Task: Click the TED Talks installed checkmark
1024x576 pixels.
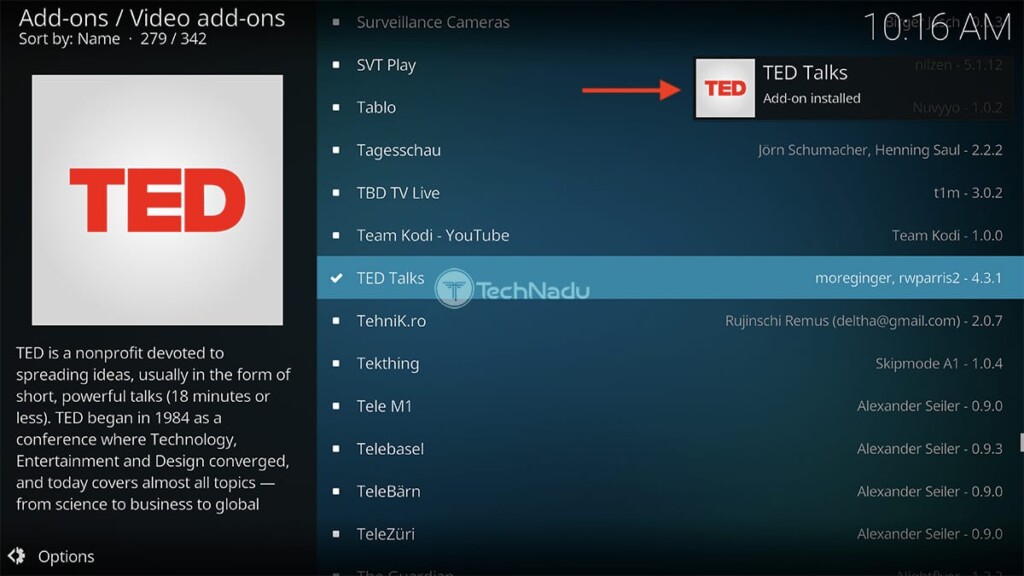Action: coord(336,278)
